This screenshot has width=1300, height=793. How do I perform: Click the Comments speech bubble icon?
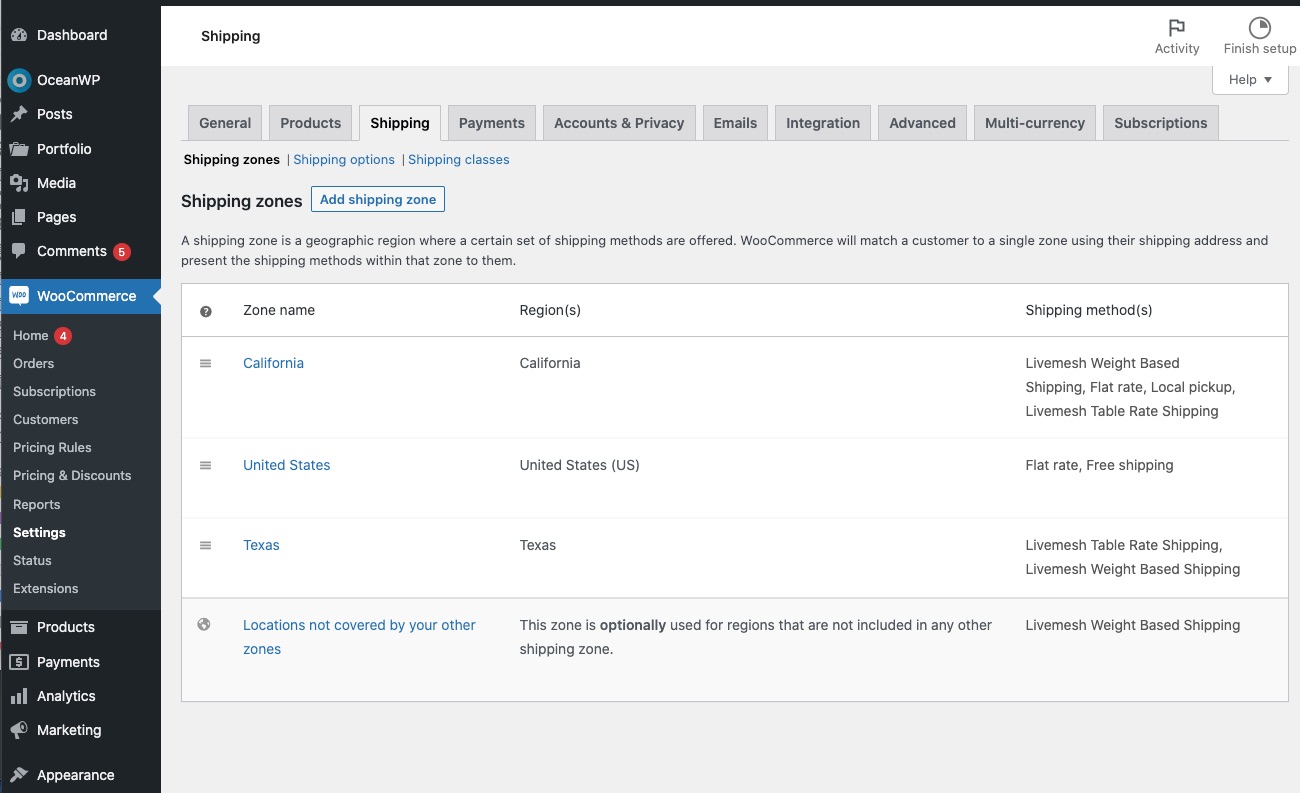click(19, 251)
